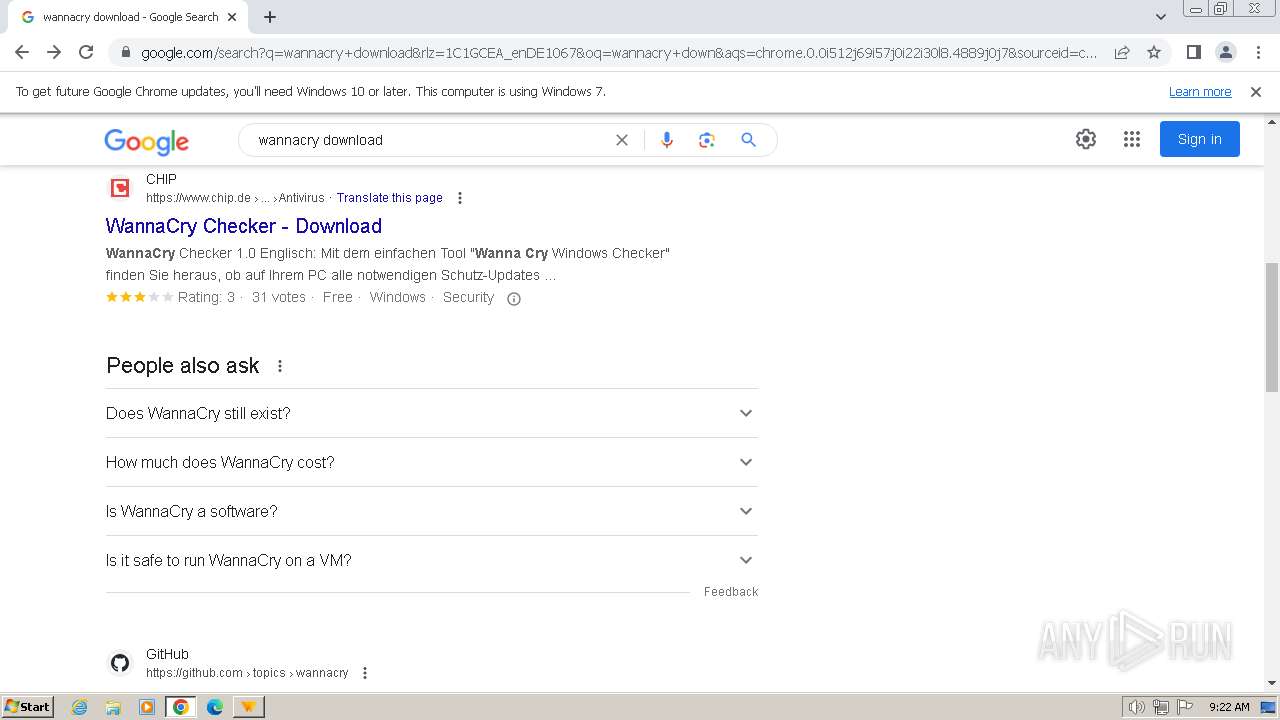Open Google quick settings gear
The width and height of the screenshot is (1280, 720).
point(1086,139)
